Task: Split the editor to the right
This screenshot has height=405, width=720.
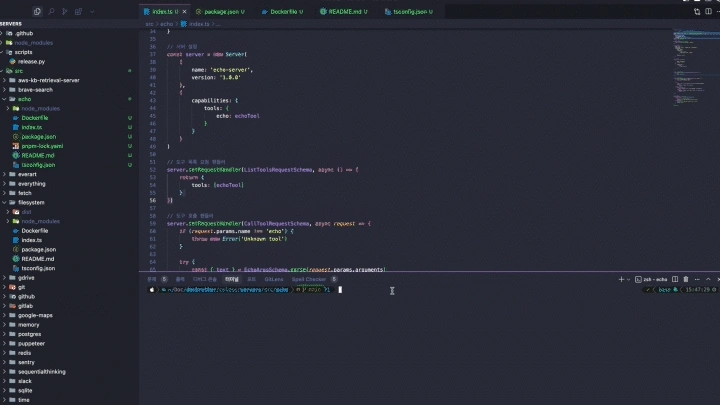Action: tap(709, 11)
